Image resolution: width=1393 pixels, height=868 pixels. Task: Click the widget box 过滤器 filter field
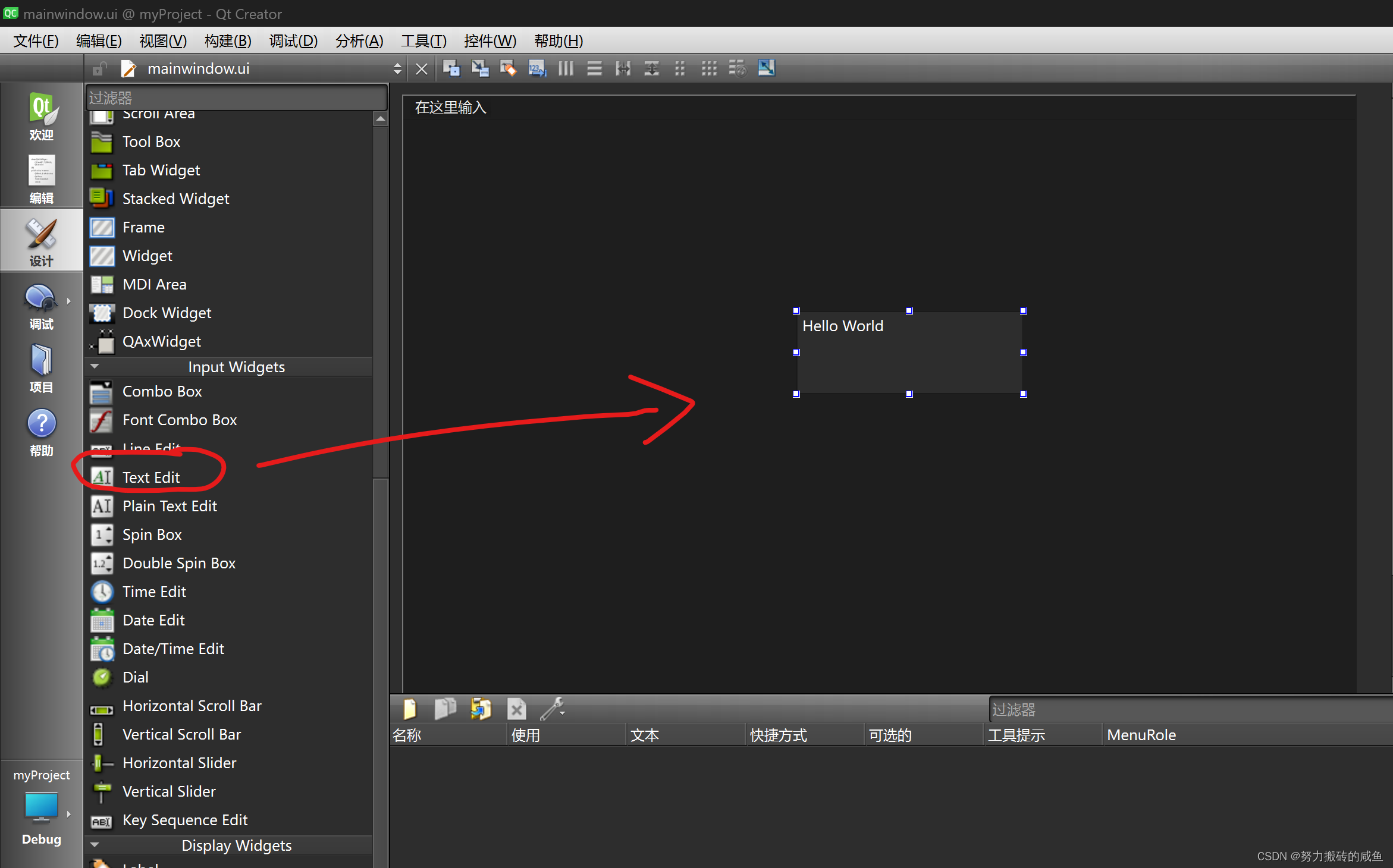tap(237, 98)
